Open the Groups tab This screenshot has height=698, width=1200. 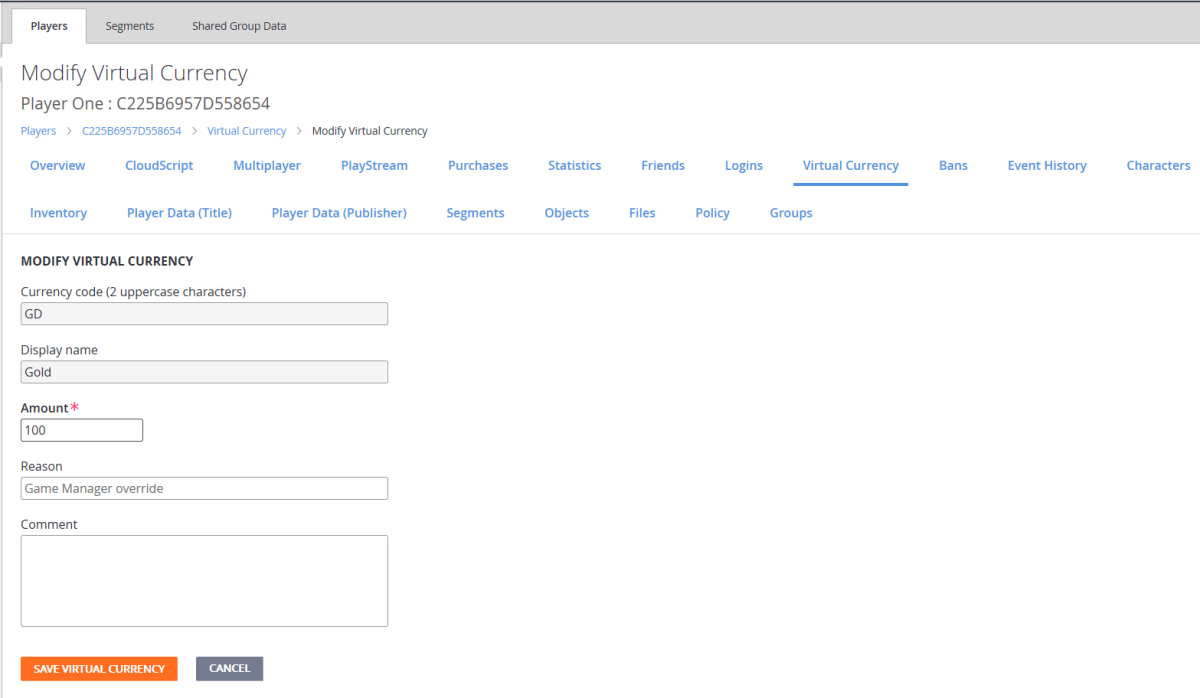tap(791, 213)
